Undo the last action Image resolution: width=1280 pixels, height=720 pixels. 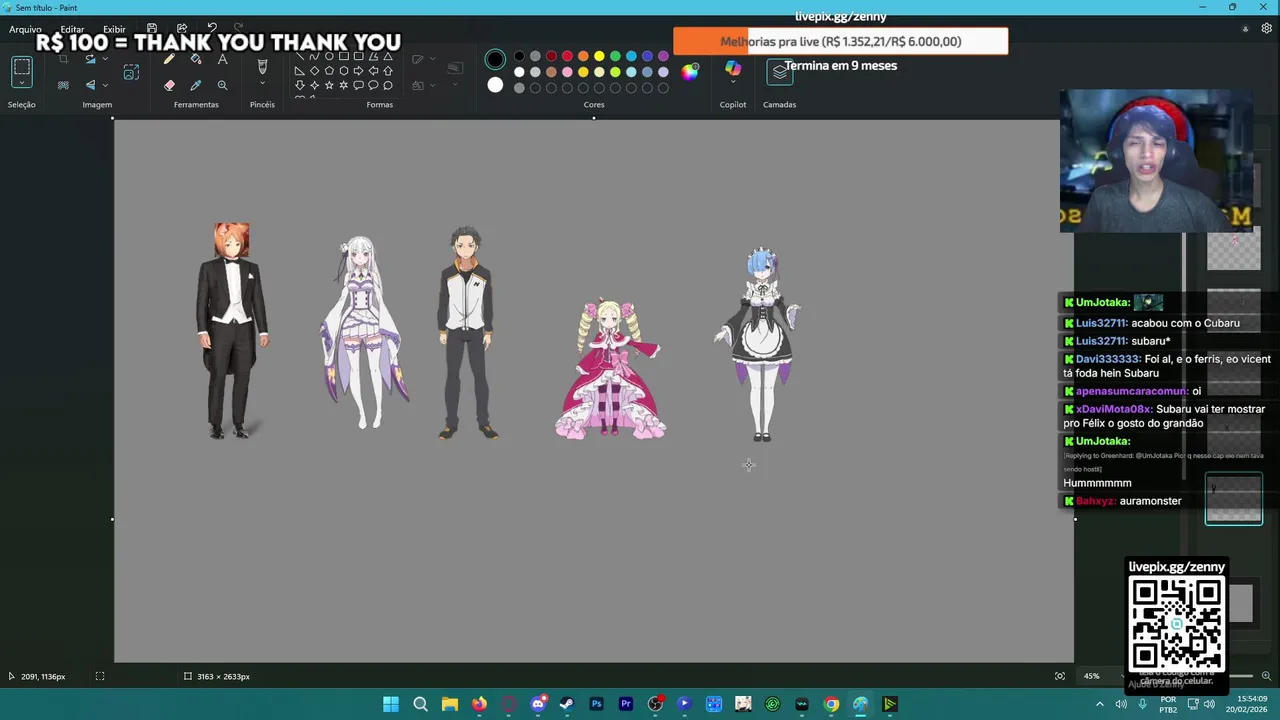pyautogui.click(x=212, y=29)
